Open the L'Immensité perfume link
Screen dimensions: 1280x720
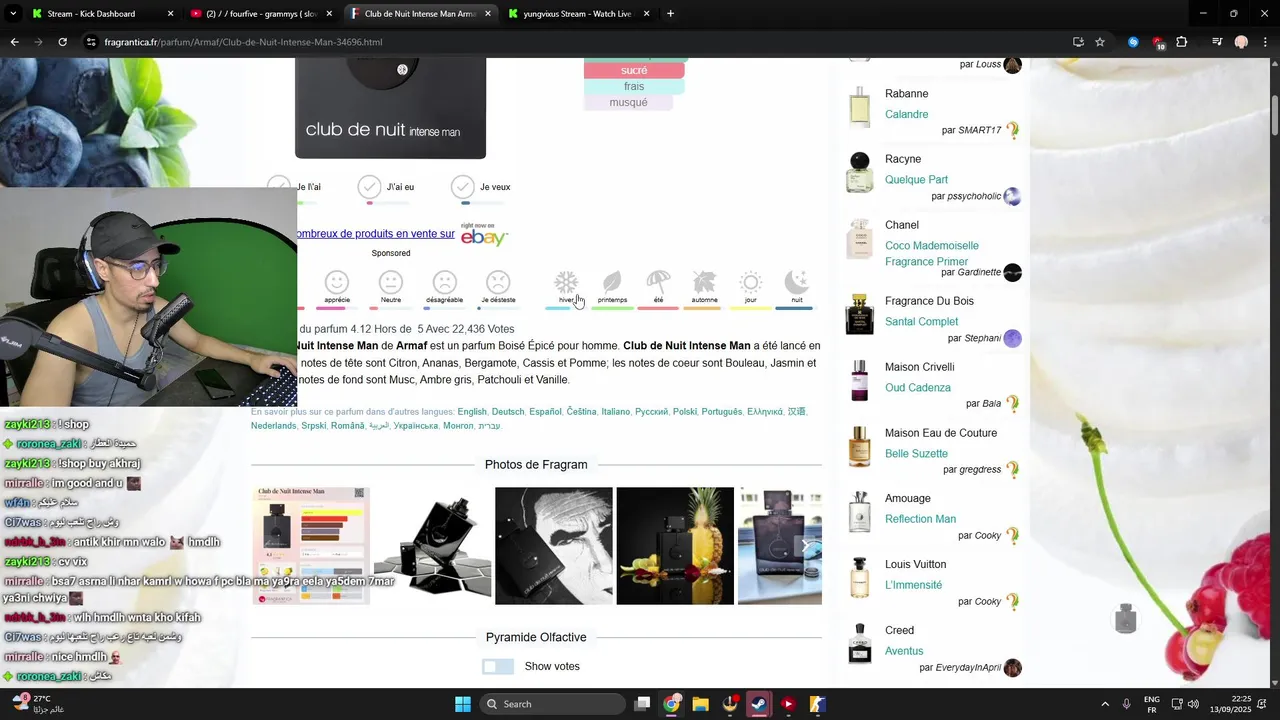click(913, 585)
